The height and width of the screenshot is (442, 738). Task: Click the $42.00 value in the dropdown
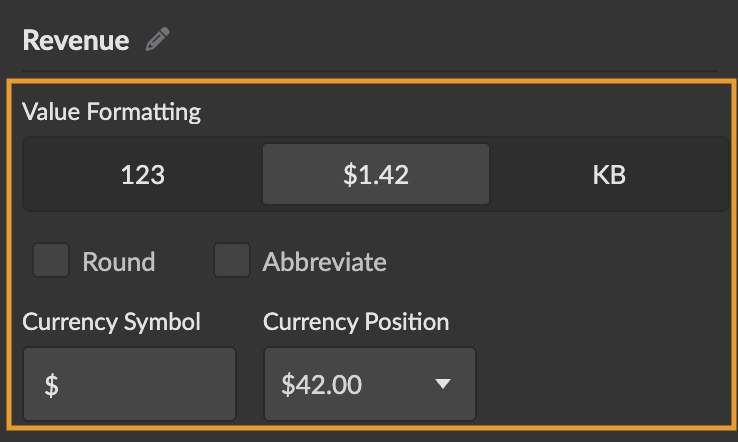coord(321,385)
